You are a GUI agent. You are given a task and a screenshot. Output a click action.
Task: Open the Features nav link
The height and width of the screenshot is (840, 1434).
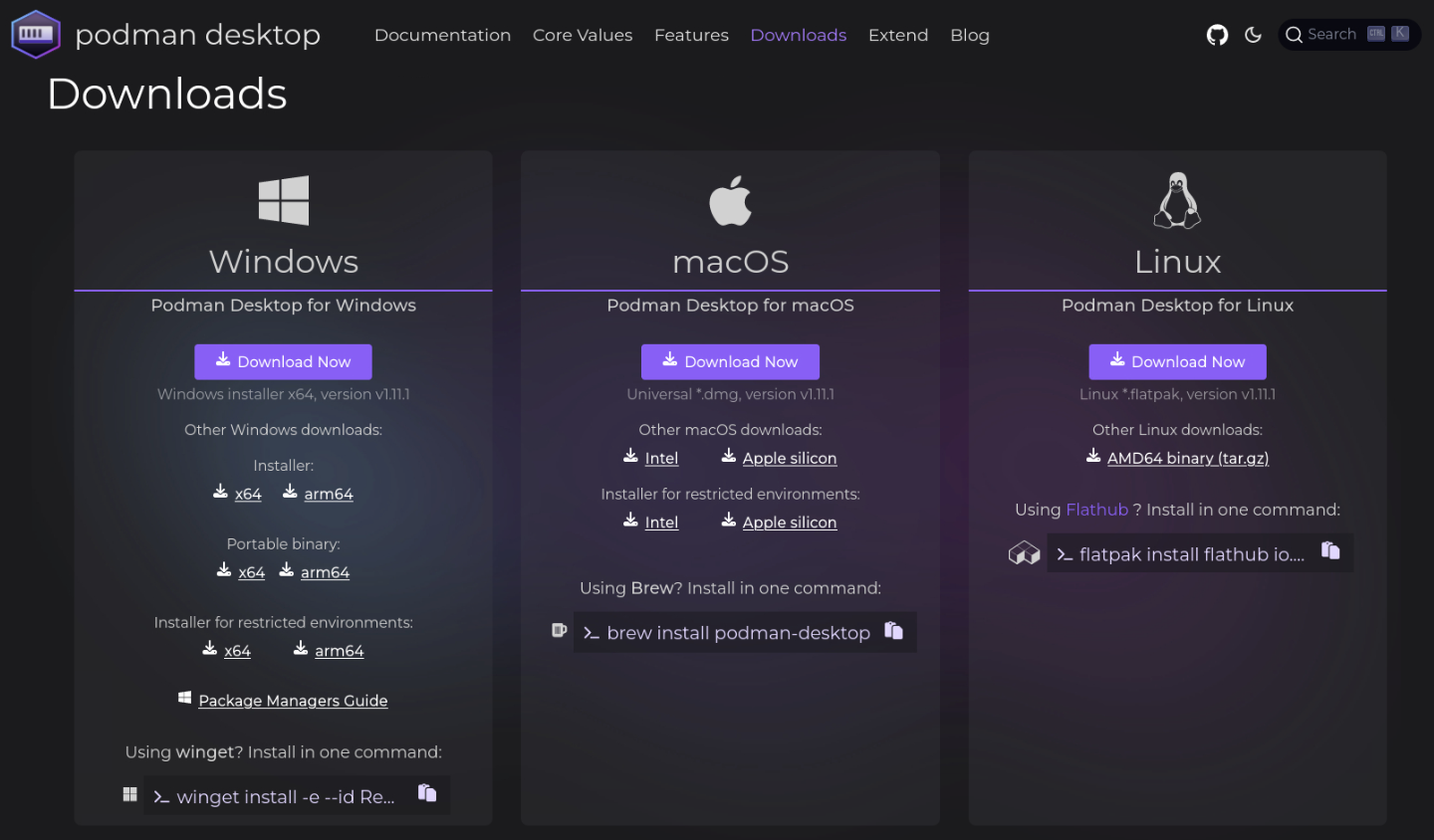click(x=691, y=35)
